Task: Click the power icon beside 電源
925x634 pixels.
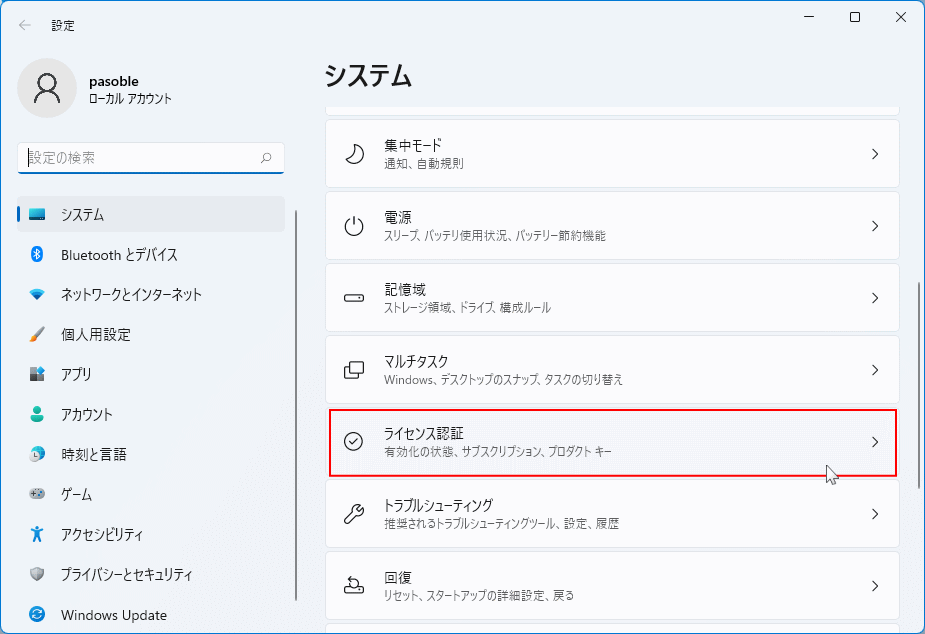Action: pyautogui.click(x=354, y=226)
